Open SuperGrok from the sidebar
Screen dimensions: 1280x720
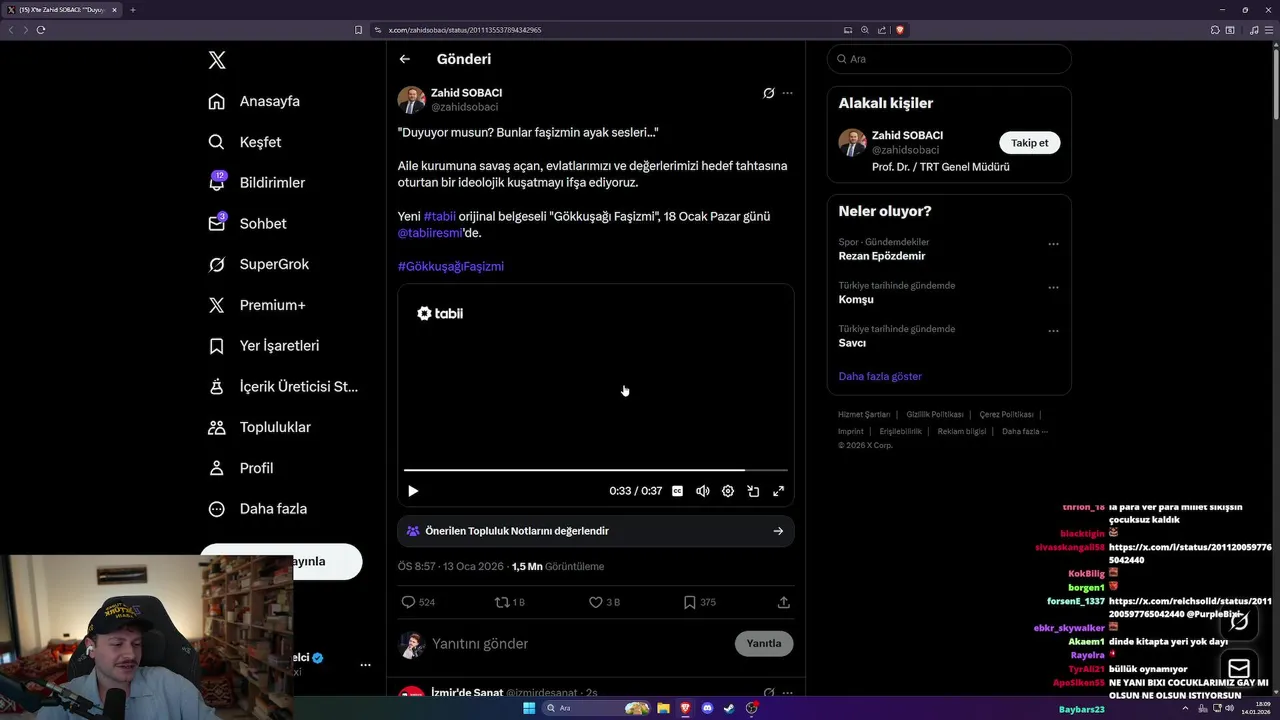pos(258,264)
